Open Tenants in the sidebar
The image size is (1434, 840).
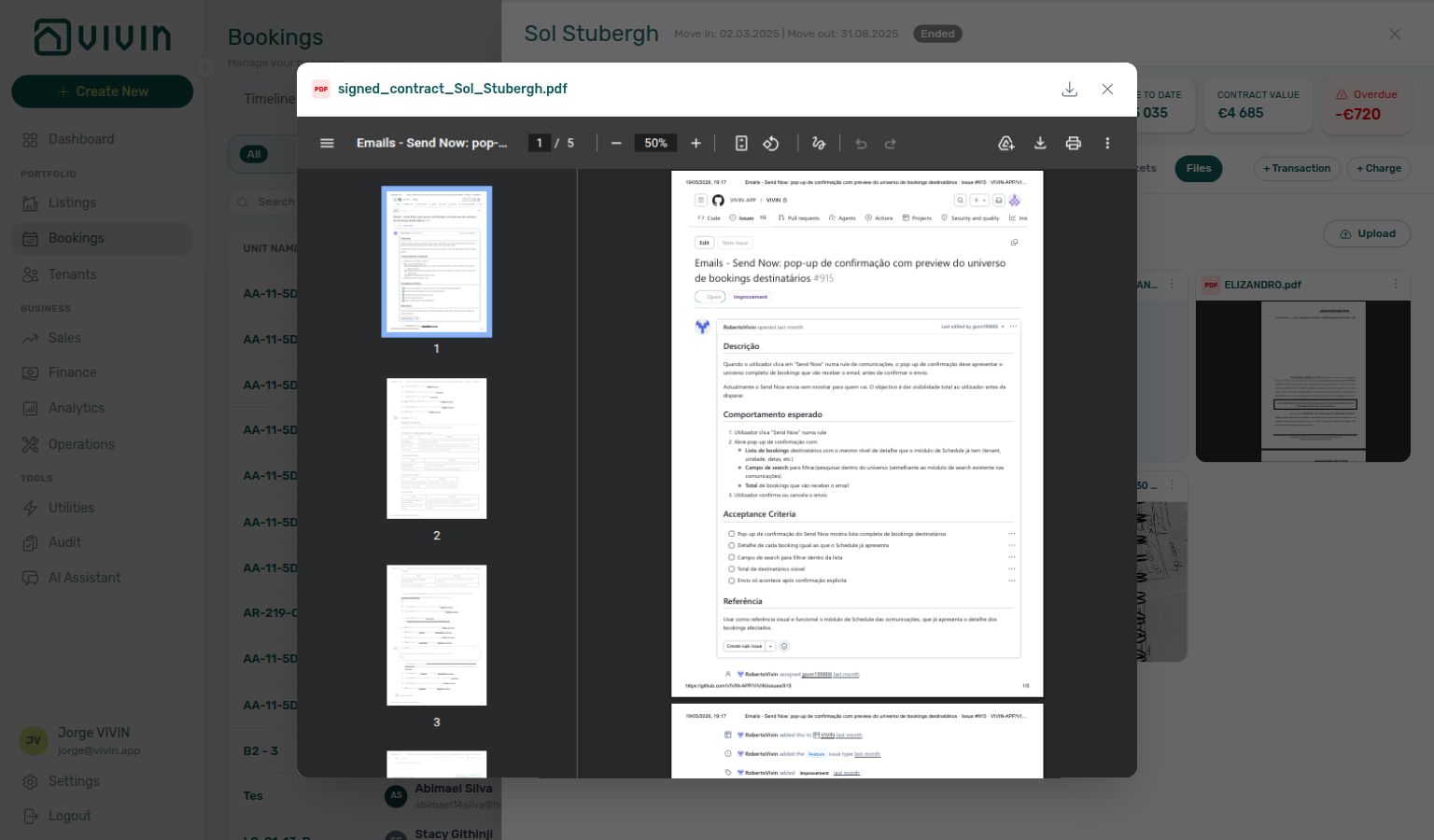[x=102, y=274]
